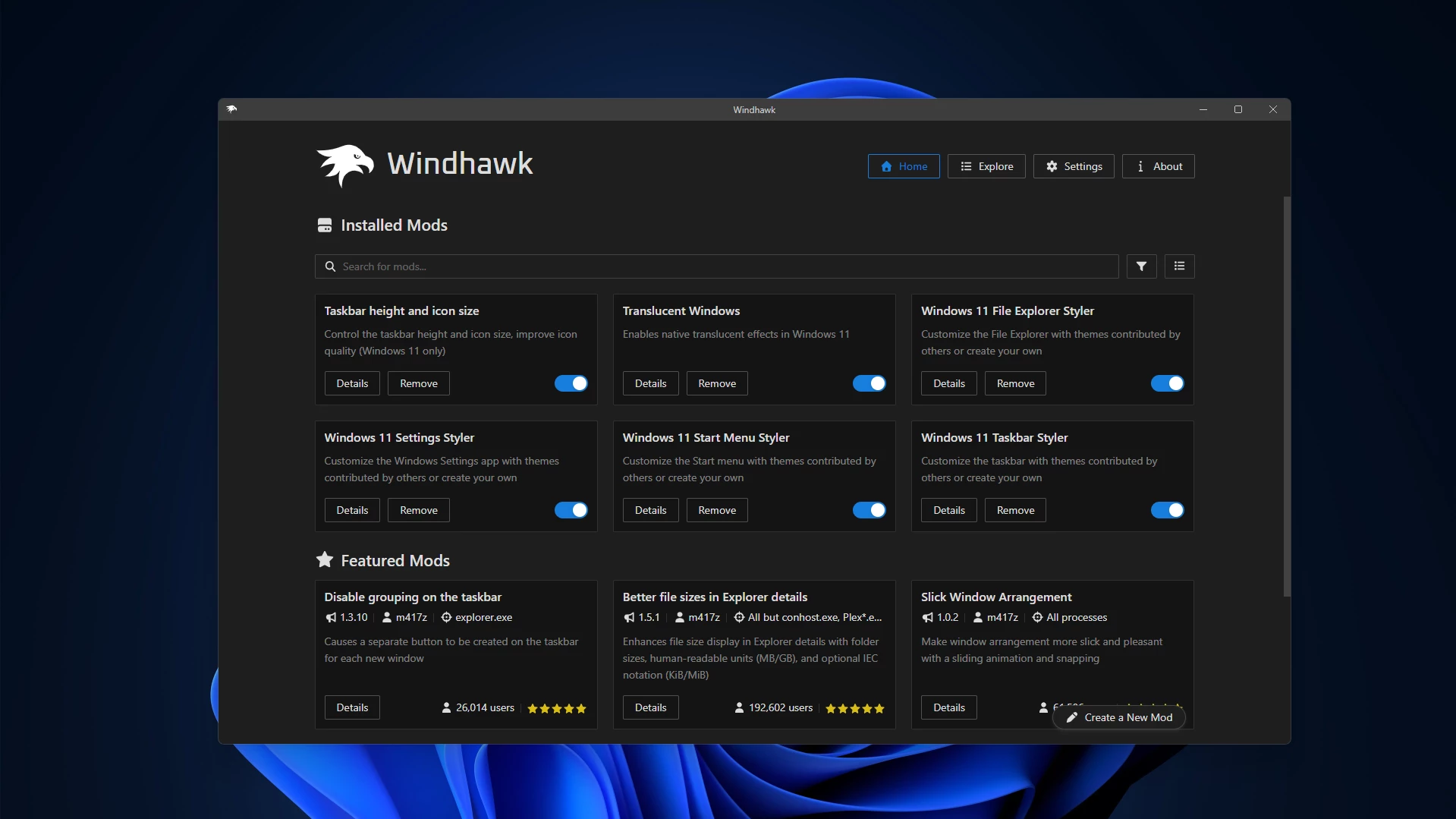Click version icon next to 1.0.2
The width and height of the screenshot is (1456, 819).
click(927, 618)
